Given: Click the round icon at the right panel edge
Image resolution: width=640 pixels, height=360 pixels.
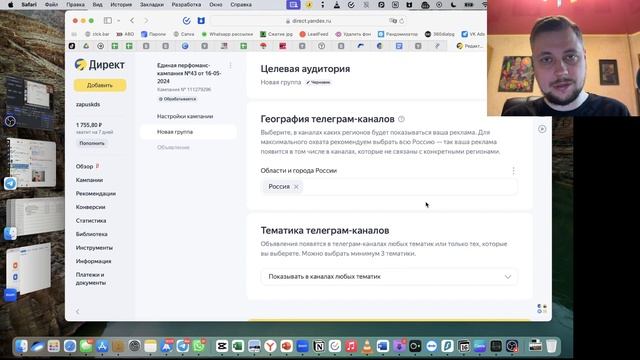Looking at the screenshot, I should pos(542,129).
